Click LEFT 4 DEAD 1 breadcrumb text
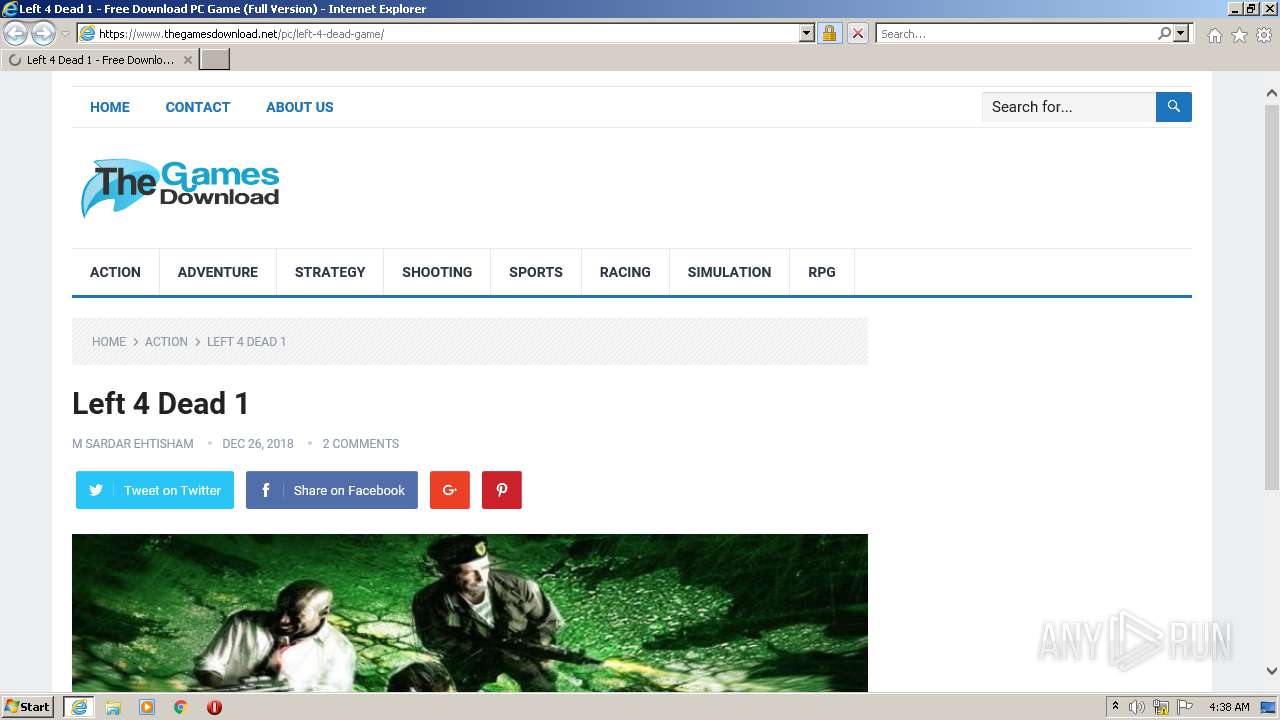Screen dimensions: 1280x720 coord(247,342)
